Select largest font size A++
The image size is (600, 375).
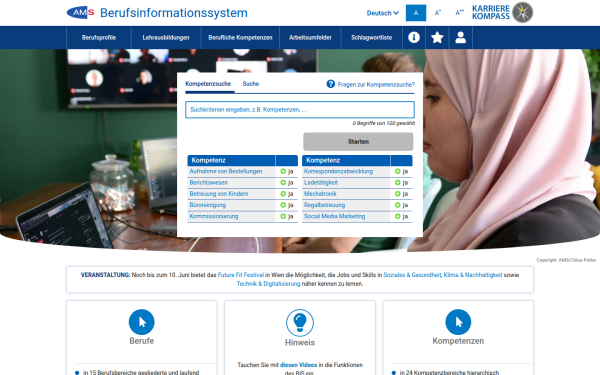pos(459,13)
